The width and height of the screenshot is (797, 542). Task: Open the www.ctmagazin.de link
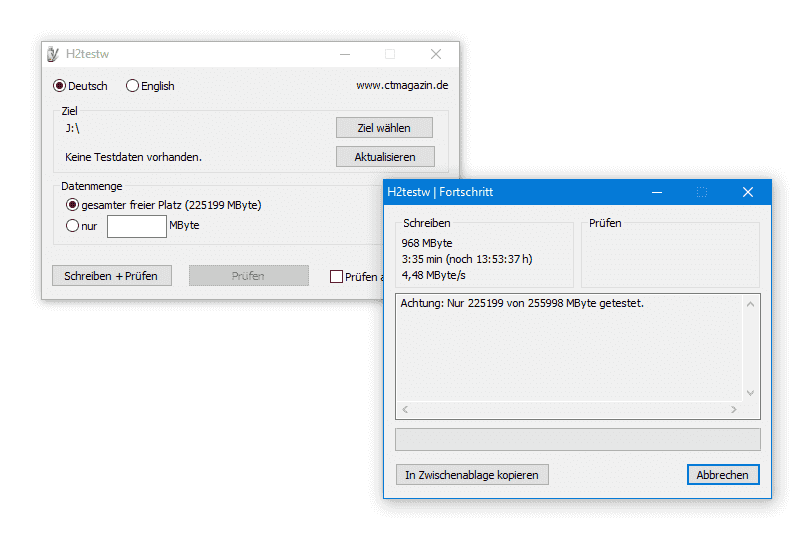tap(402, 85)
